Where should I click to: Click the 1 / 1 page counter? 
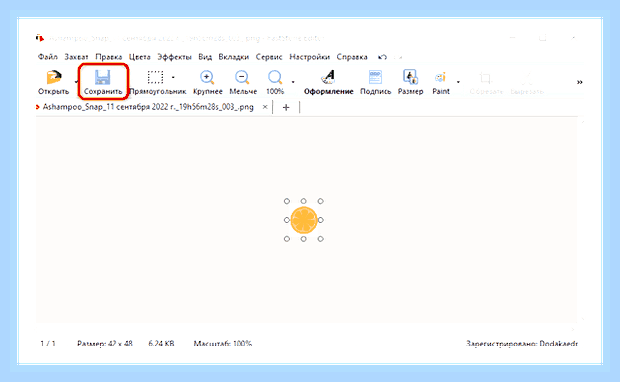[47, 343]
